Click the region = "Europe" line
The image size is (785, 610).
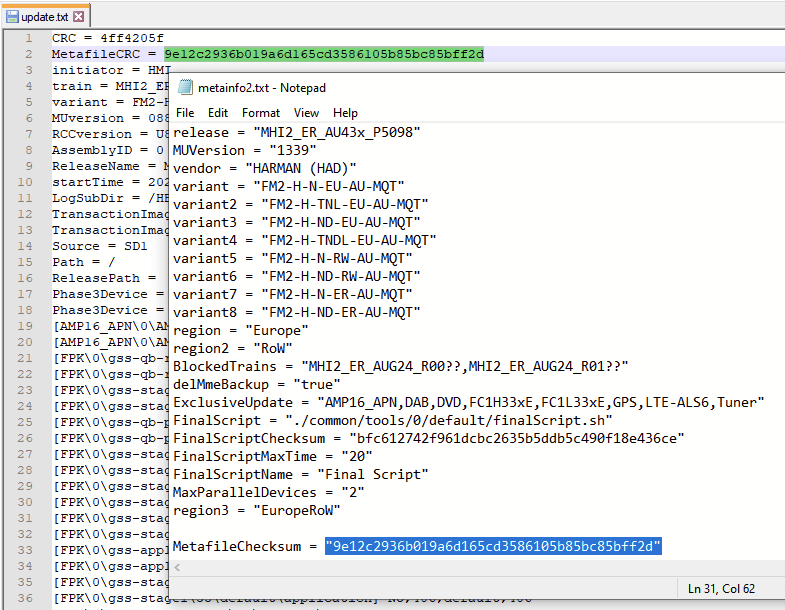(240, 331)
